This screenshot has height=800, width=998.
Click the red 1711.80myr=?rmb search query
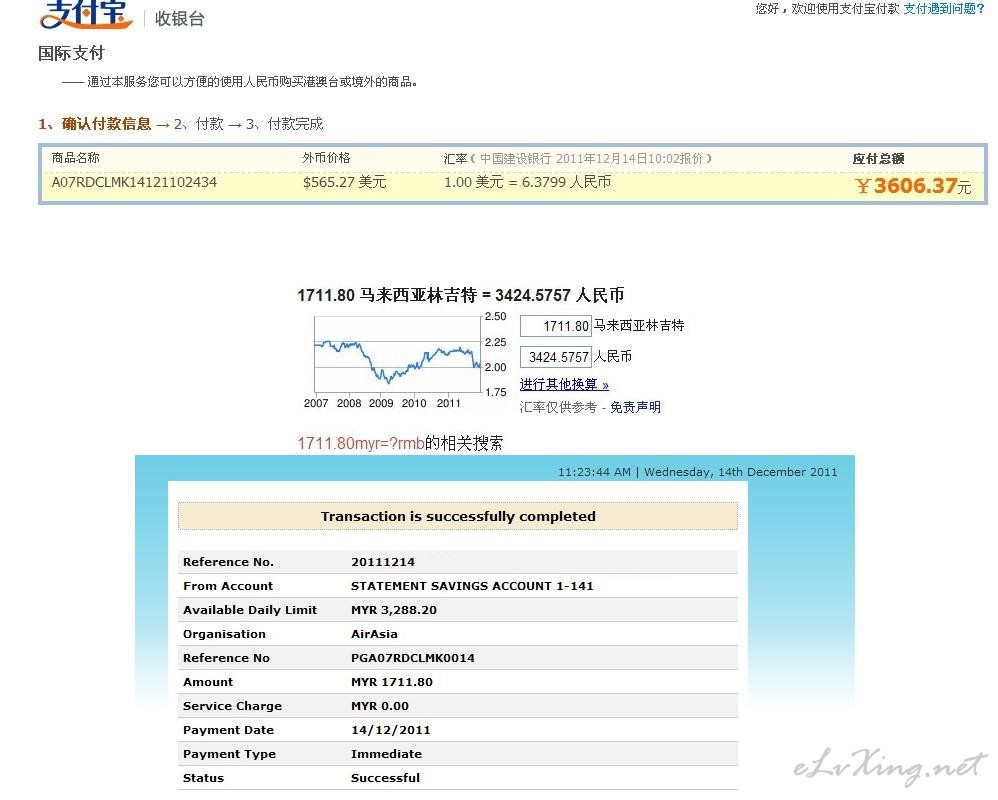(x=360, y=444)
